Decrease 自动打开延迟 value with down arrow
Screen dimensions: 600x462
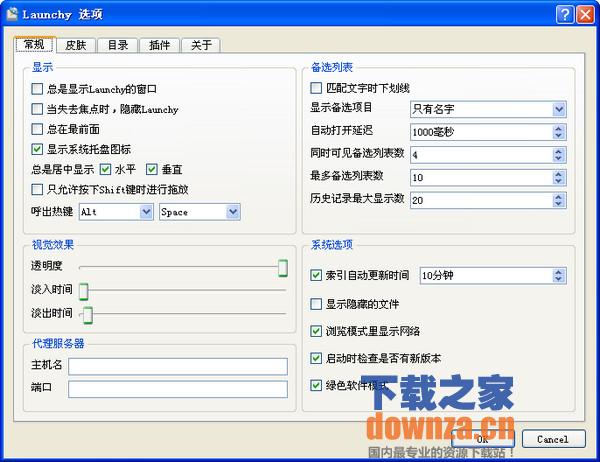tap(559, 136)
